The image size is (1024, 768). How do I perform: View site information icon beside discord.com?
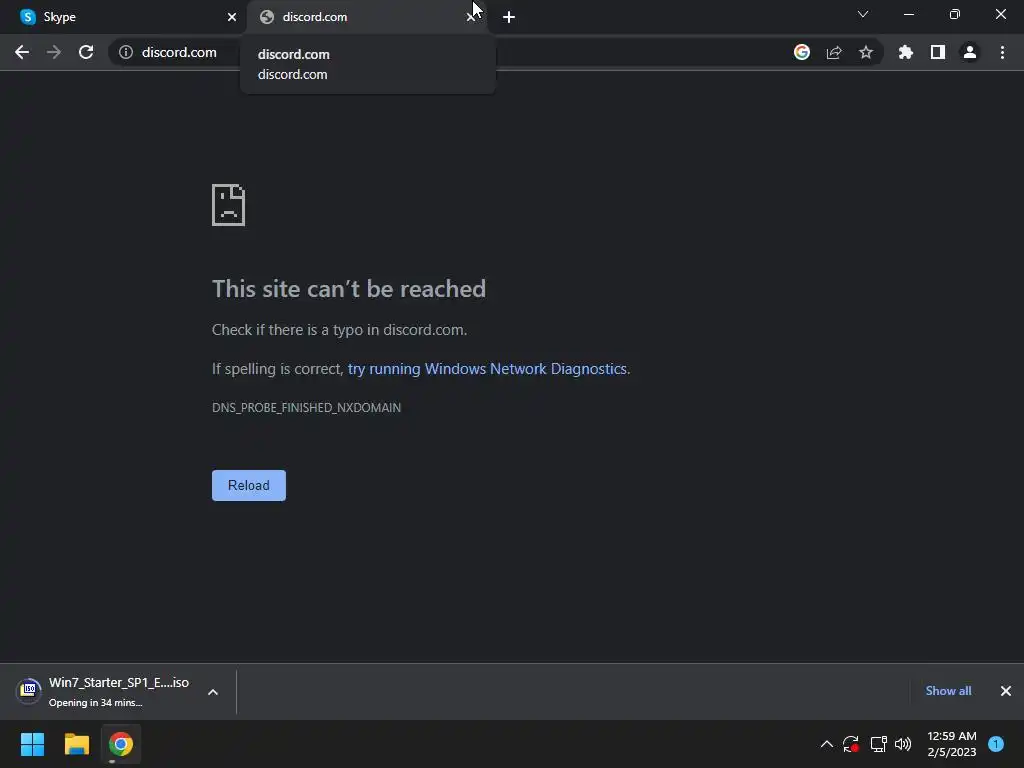126,52
